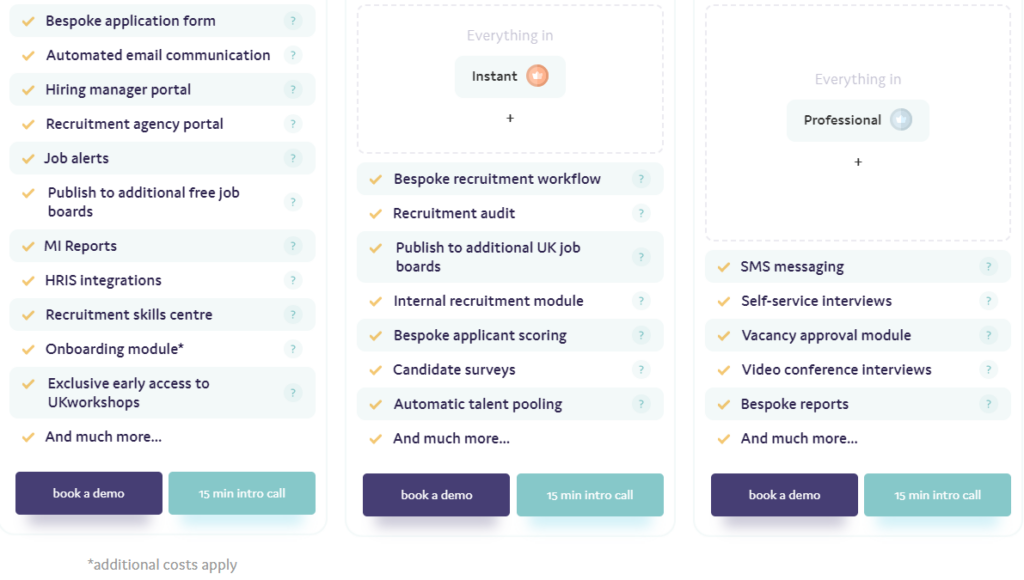Screen dimensions: 1024x580
Task: Click the help icon beside "Candidate surveys"
Action: (x=641, y=369)
